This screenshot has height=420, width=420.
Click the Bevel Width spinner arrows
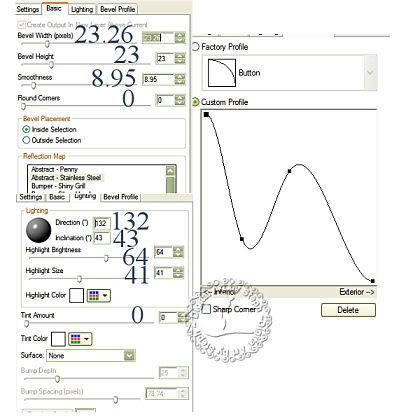click(x=180, y=38)
